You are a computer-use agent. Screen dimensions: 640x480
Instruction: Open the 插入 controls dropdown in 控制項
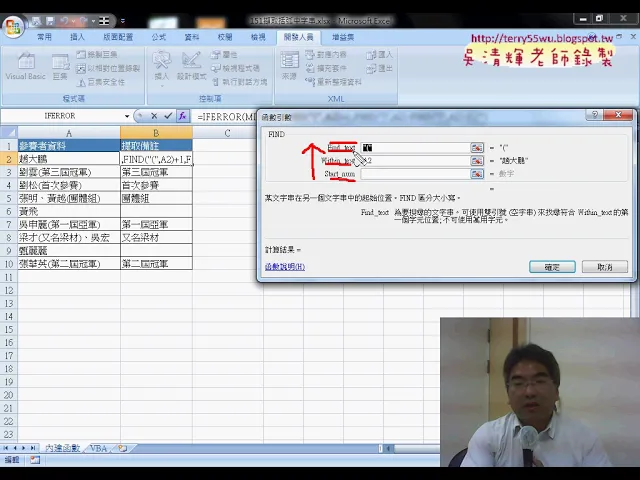click(x=162, y=69)
